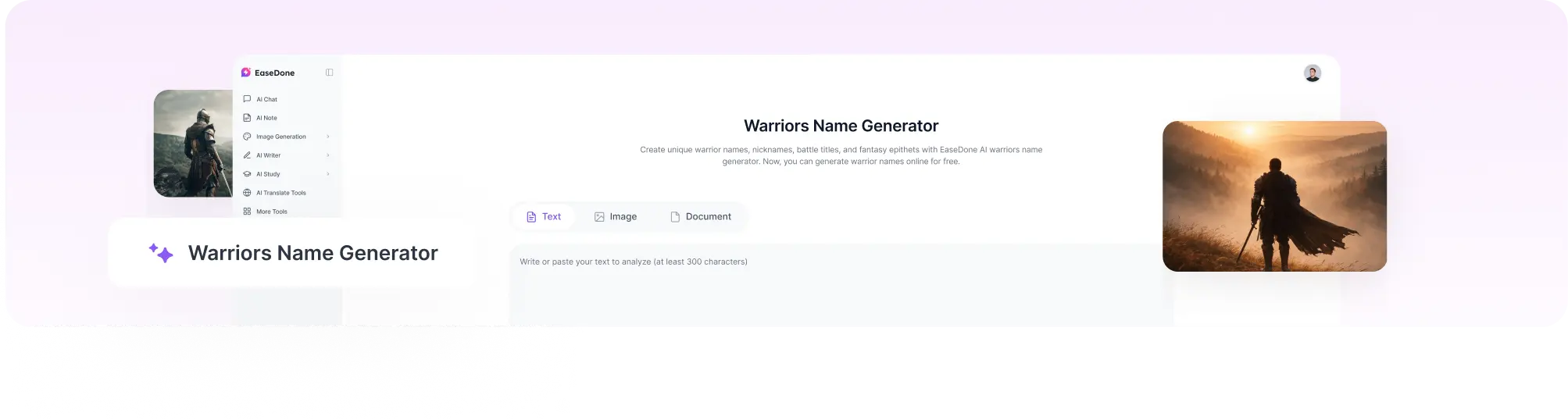Screen dimensions: 1568x420
Task: Click into the text analysis input area
Action: point(841,285)
